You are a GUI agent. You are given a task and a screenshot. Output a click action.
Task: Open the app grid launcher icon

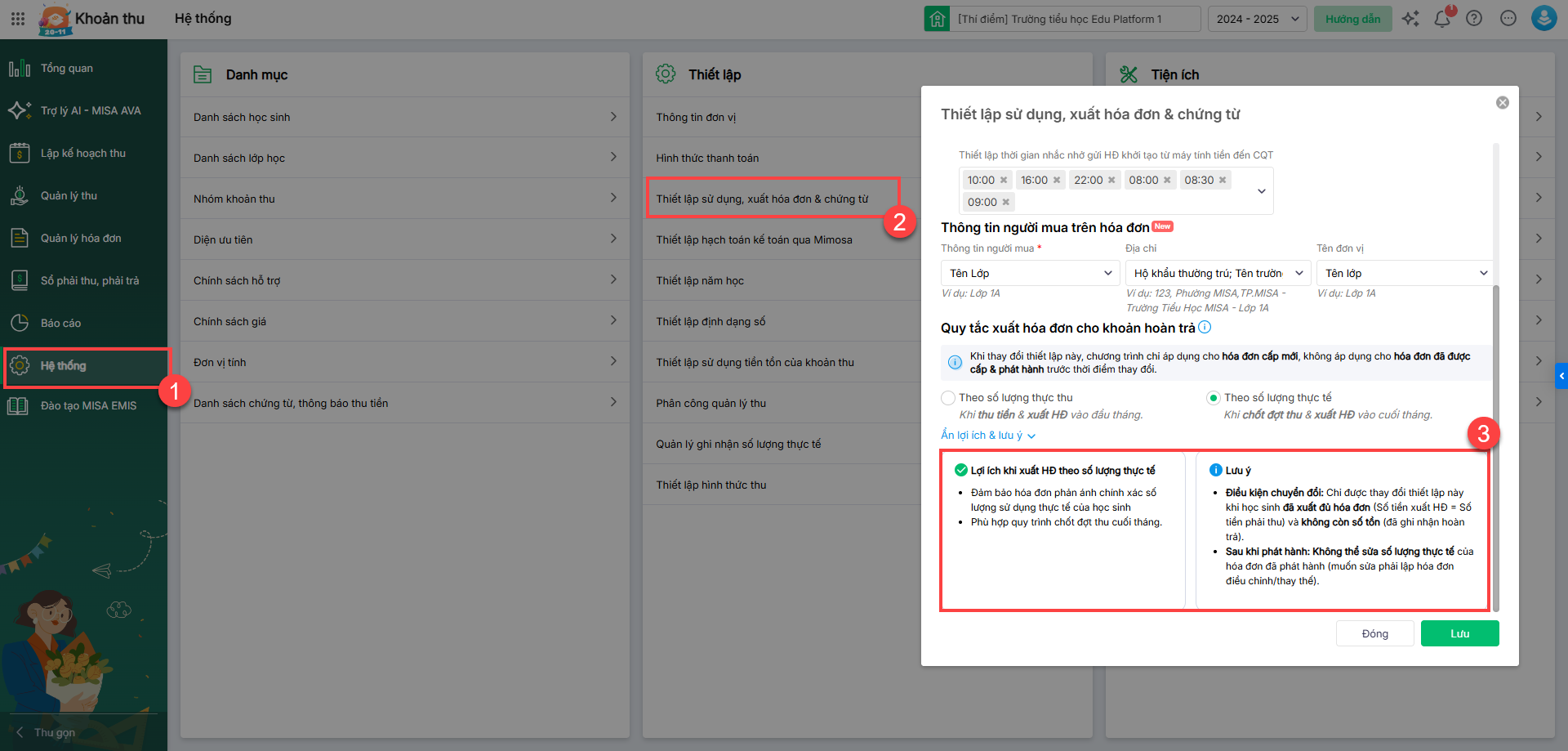coord(18,19)
